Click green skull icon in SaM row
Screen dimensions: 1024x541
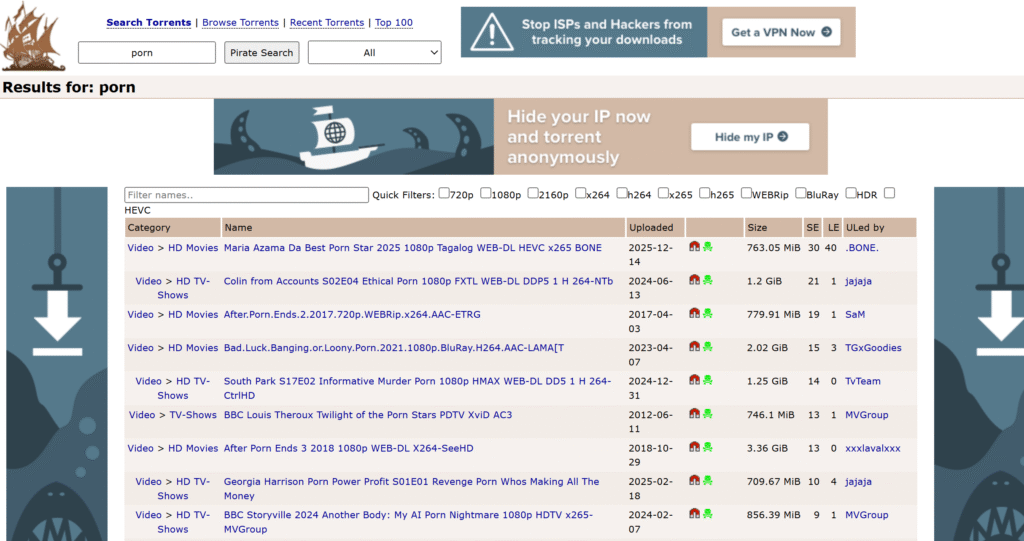coord(707,314)
